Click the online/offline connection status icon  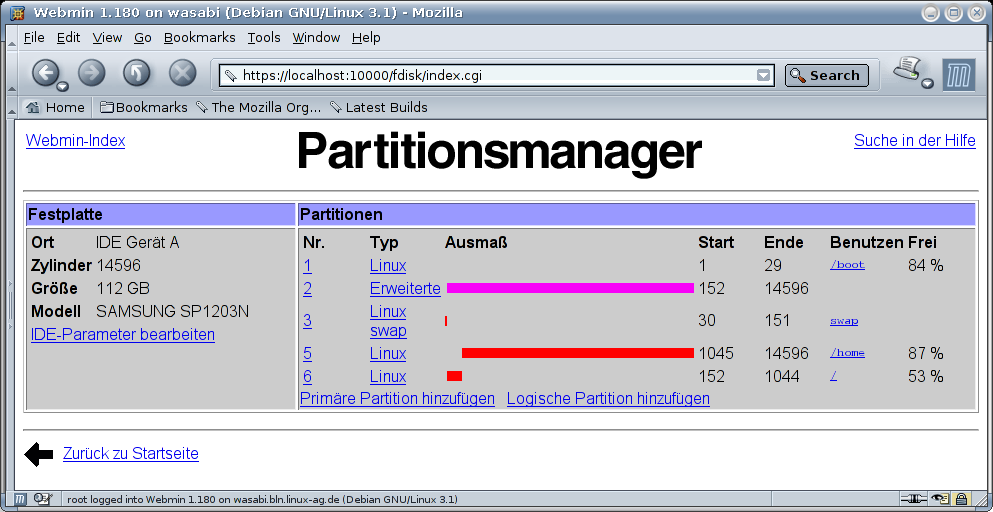[x=912, y=499]
